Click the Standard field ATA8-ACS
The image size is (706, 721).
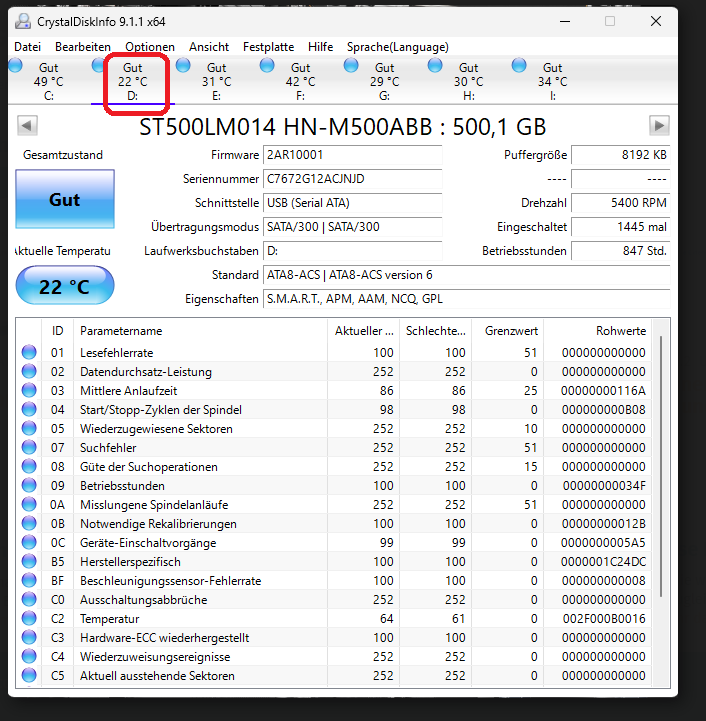click(x=466, y=275)
